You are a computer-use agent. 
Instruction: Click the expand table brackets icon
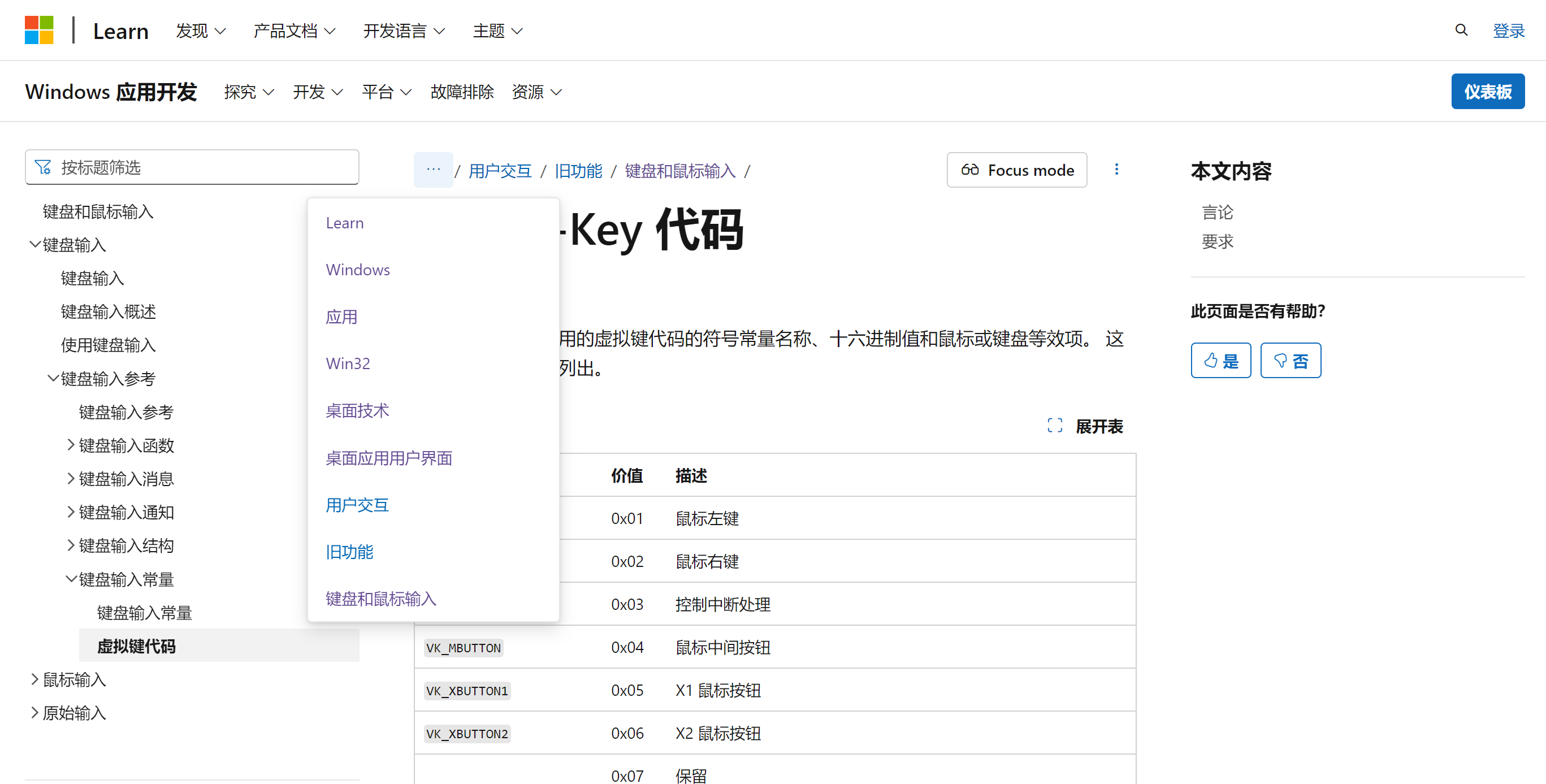[1054, 426]
